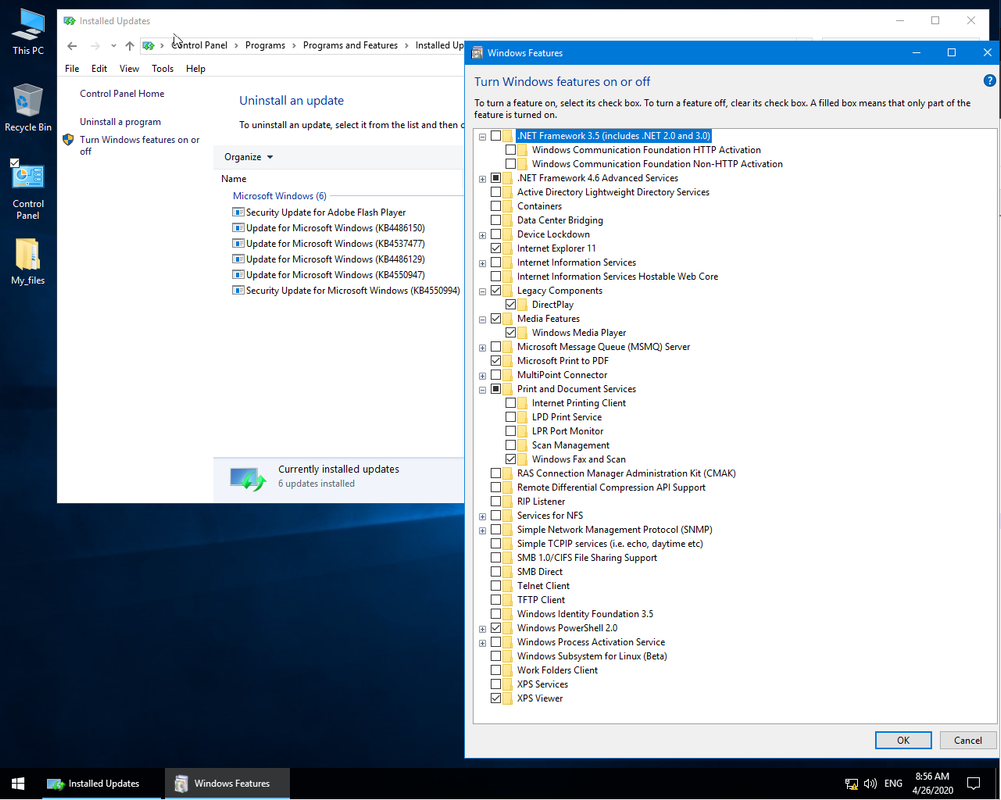Click the shield icon beside Turn Windows features

[x=68, y=140]
